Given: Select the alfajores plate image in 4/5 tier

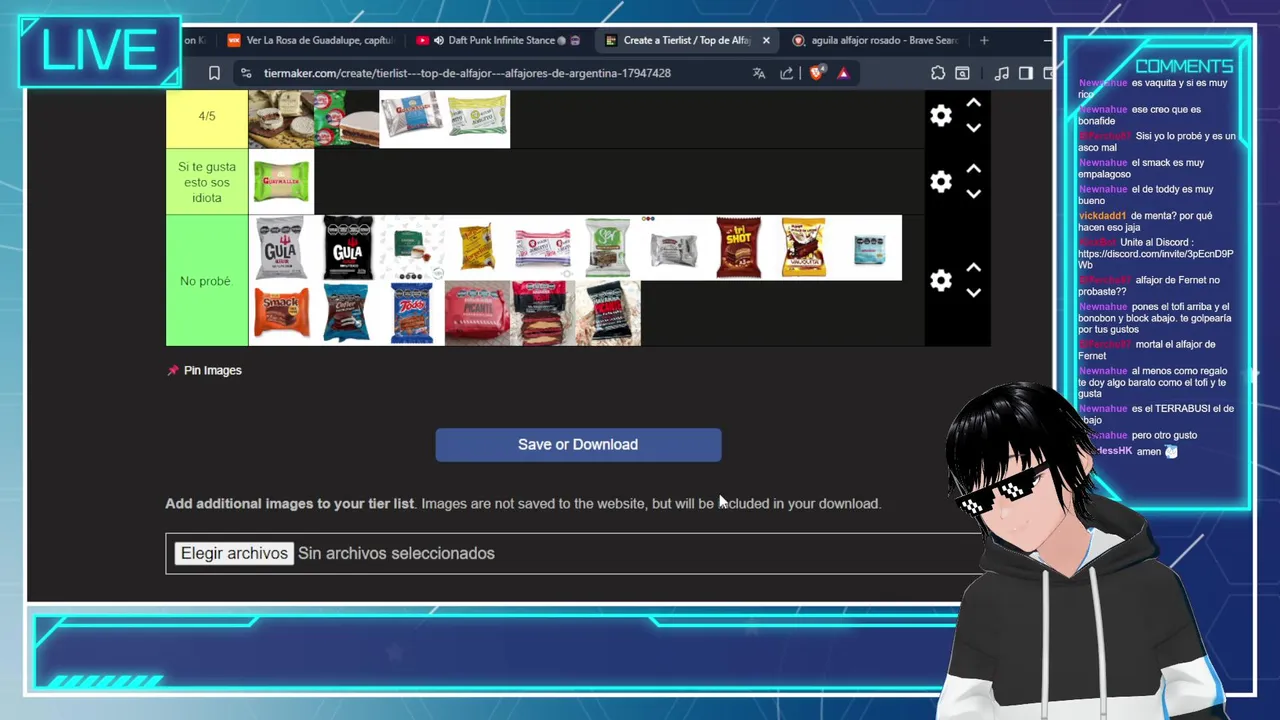Looking at the screenshot, I should click(281, 119).
